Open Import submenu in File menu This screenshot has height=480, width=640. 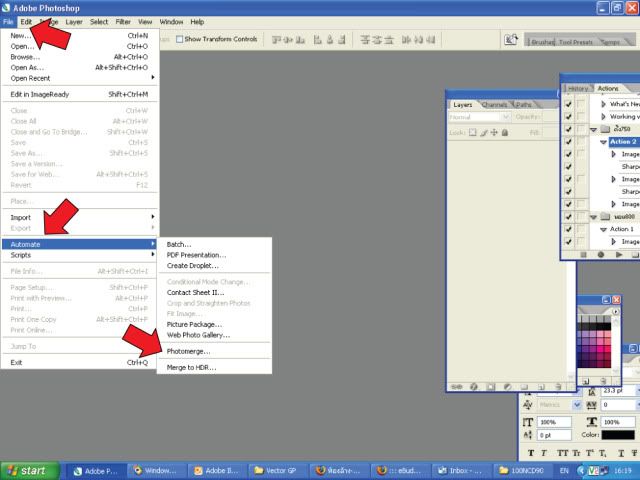[x=80, y=217]
